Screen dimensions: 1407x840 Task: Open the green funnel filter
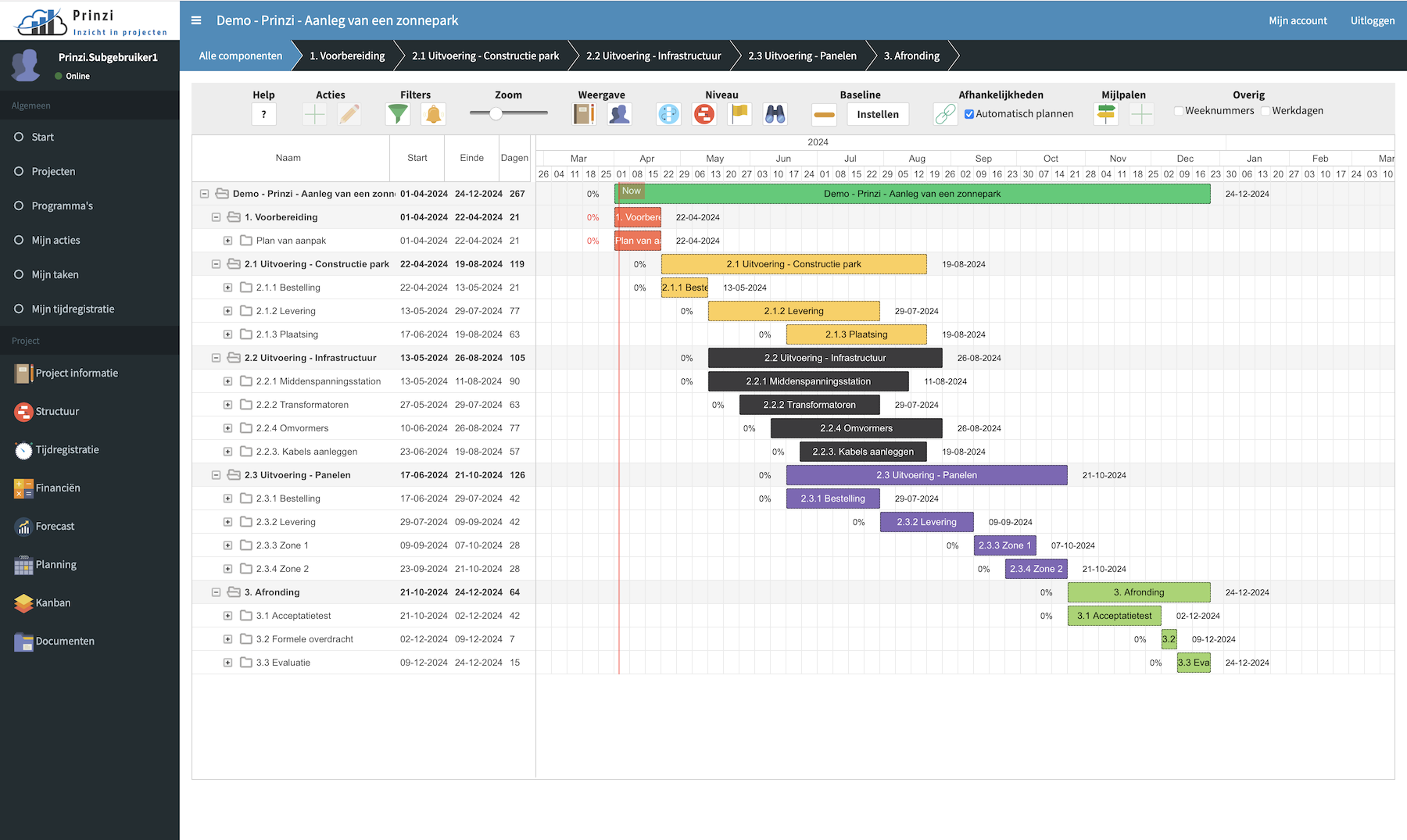398,114
